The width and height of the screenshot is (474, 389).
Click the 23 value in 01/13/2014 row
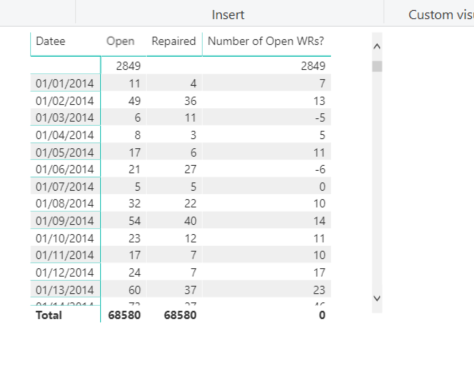pyautogui.click(x=319, y=290)
